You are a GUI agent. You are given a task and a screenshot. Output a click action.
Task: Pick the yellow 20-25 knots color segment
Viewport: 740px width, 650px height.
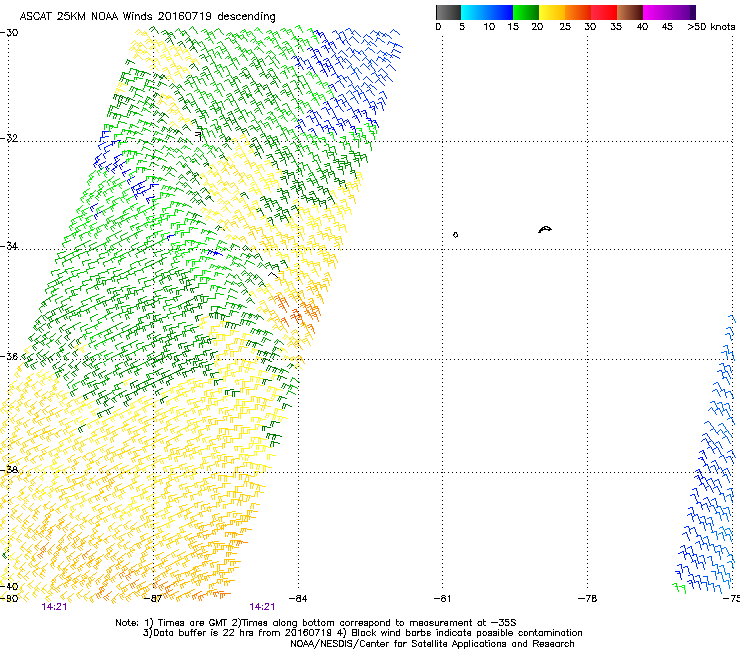point(552,12)
